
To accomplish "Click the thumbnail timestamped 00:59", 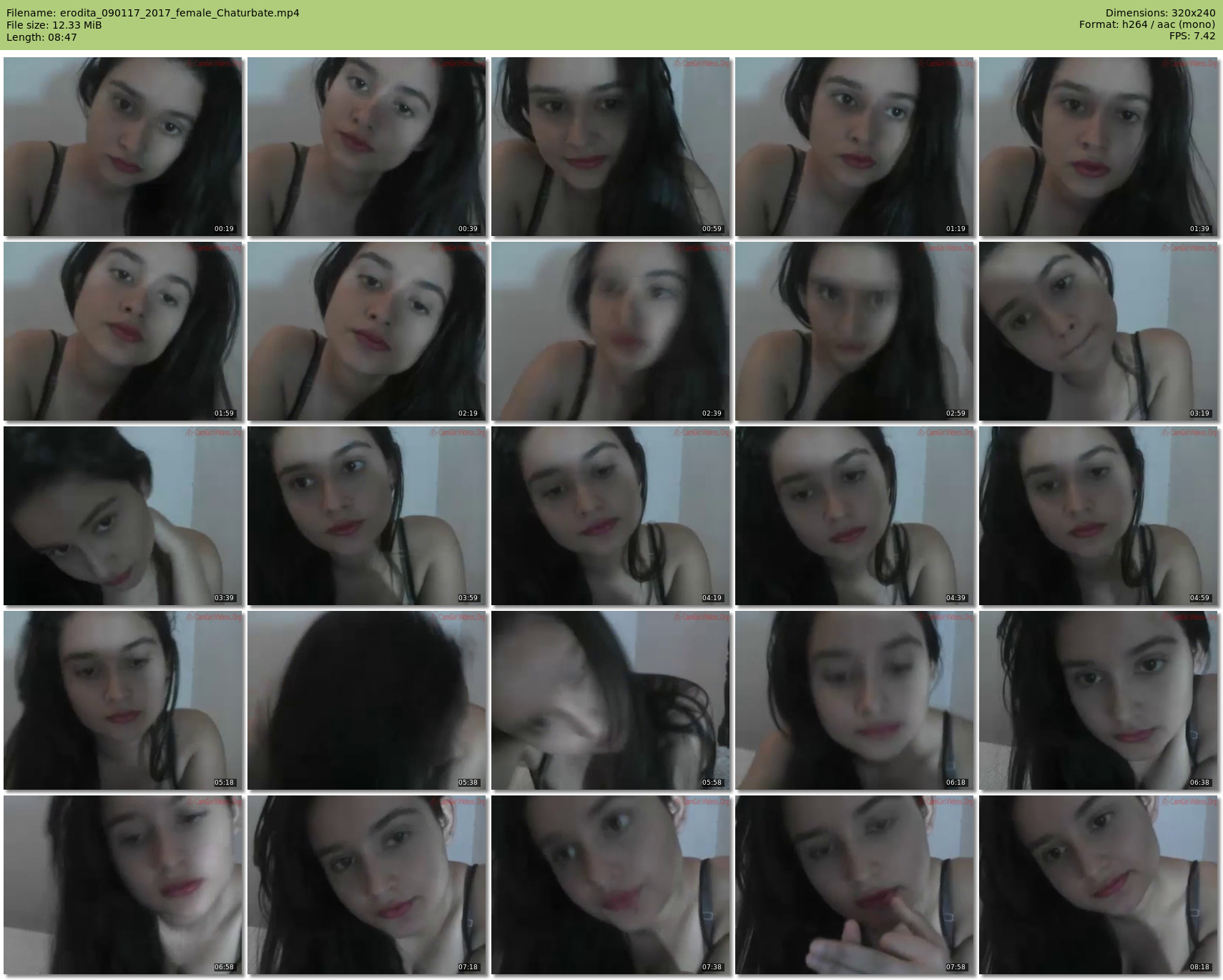I will tap(611, 147).
